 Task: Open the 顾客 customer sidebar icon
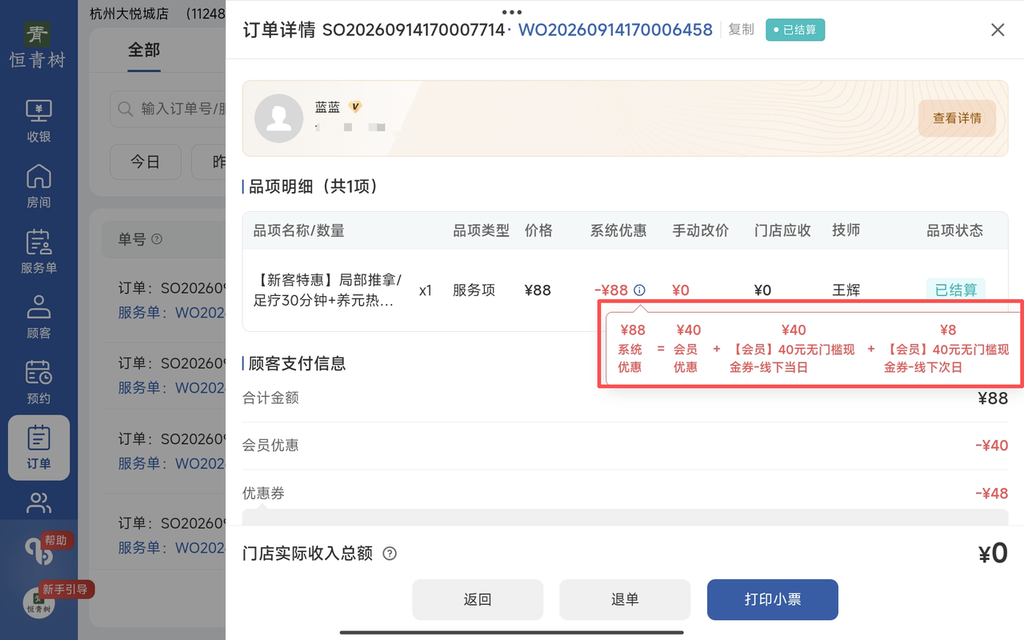(x=39, y=317)
